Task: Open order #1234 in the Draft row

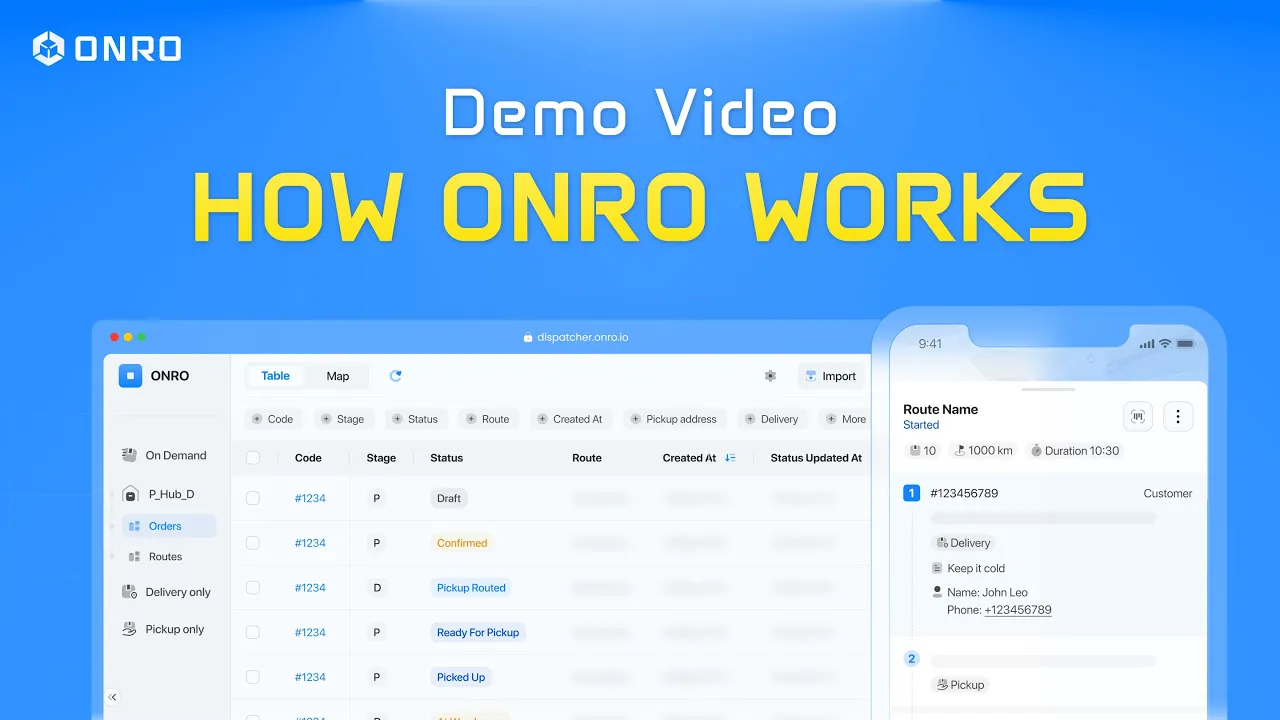Action: coord(310,498)
